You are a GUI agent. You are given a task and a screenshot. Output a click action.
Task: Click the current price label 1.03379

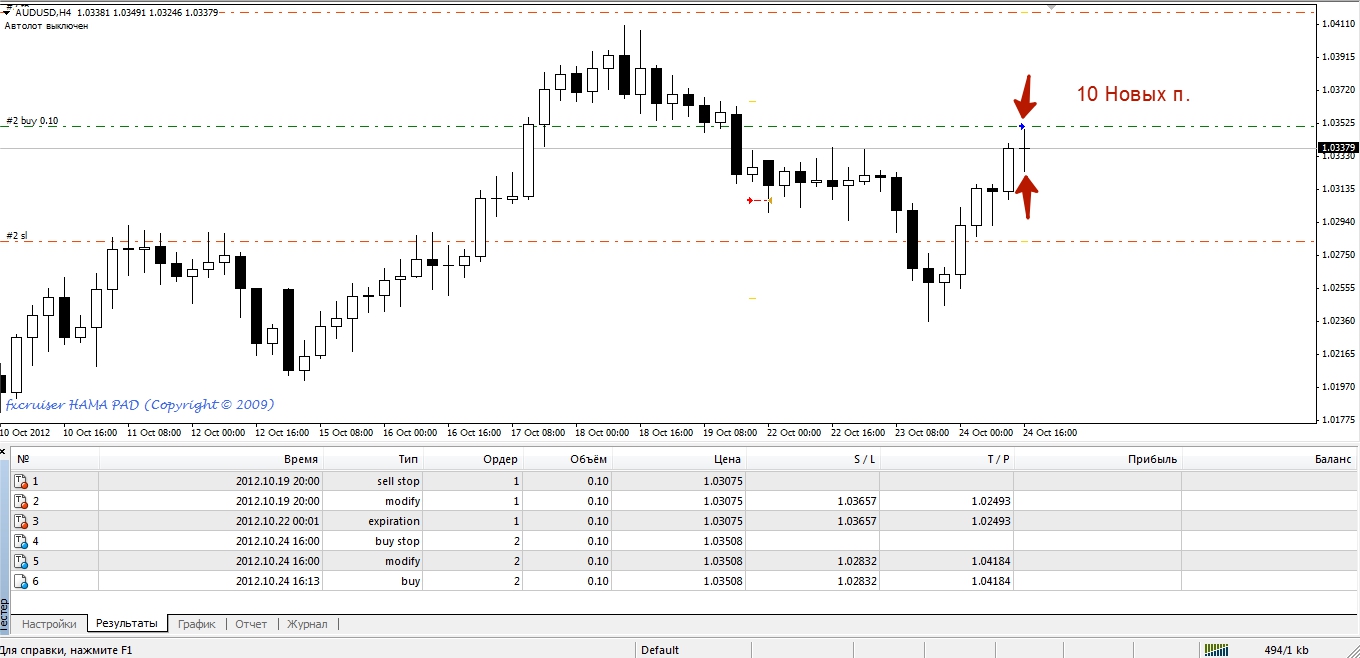pyautogui.click(x=1338, y=148)
